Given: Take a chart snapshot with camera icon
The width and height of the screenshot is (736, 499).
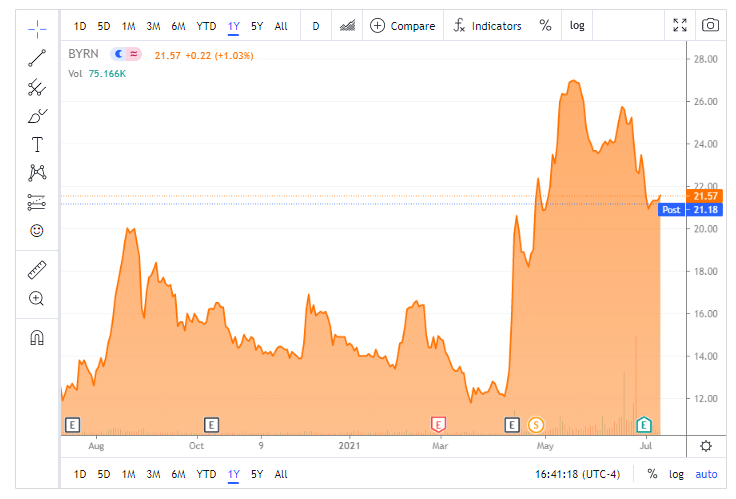Looking at the screenshot, I should (x=710, y=26).
